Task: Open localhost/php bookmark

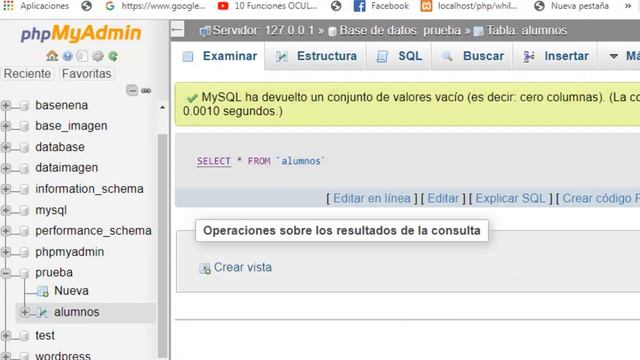Action: coord(469,6)
